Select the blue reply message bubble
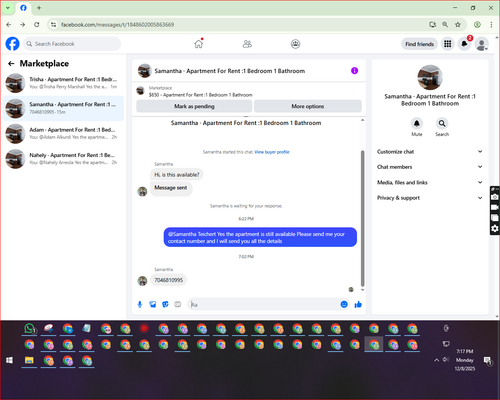Image resolution: width=500 pixels, height=400 pixels. click(x=260, y=237)
